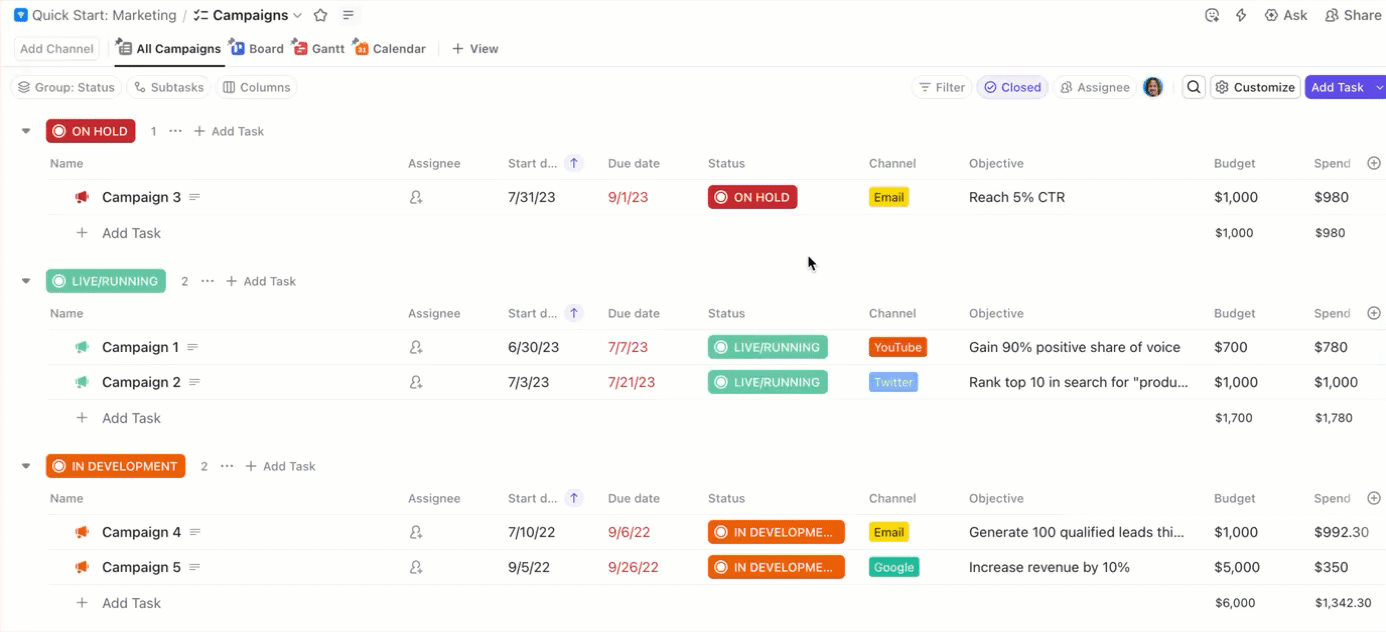This screenshot has height=632, width=1386.
Task: Star the Campaigns view as favorite
Action: (x=319, y=15)
